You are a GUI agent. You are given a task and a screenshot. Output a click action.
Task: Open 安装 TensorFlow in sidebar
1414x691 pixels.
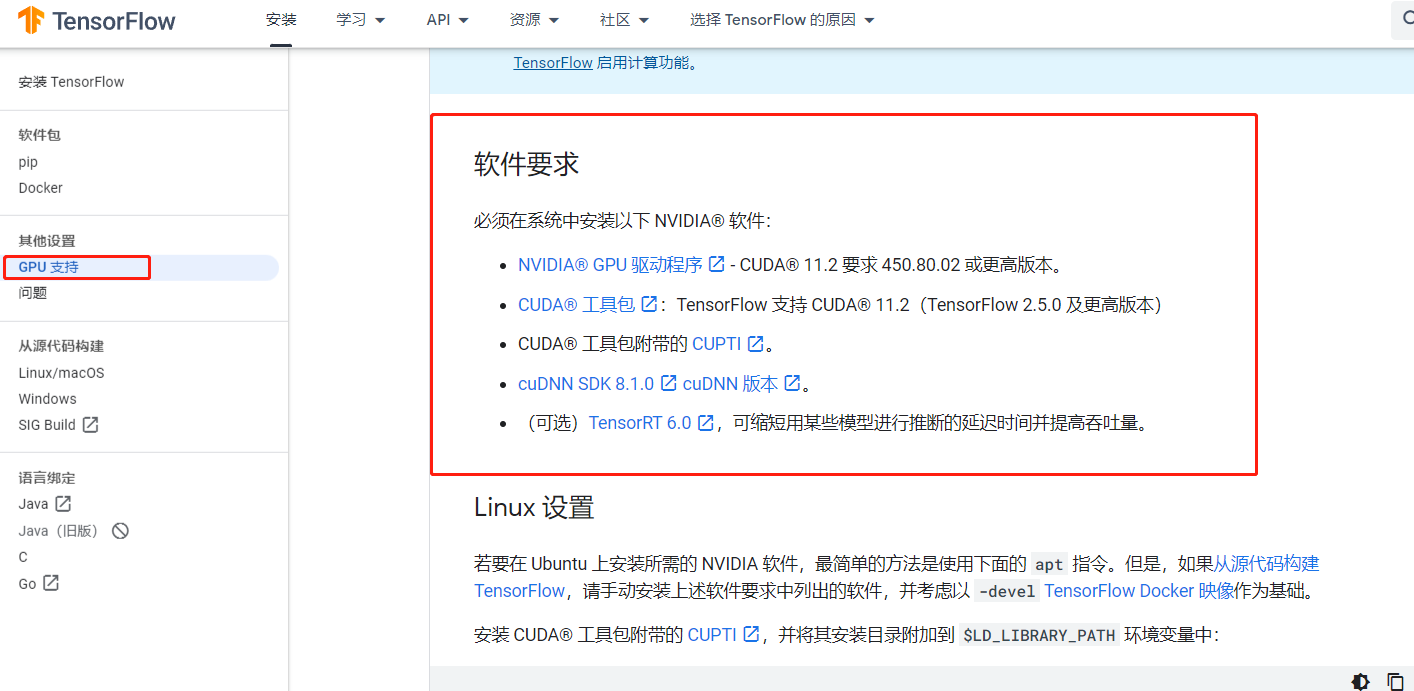click(71, 82)
